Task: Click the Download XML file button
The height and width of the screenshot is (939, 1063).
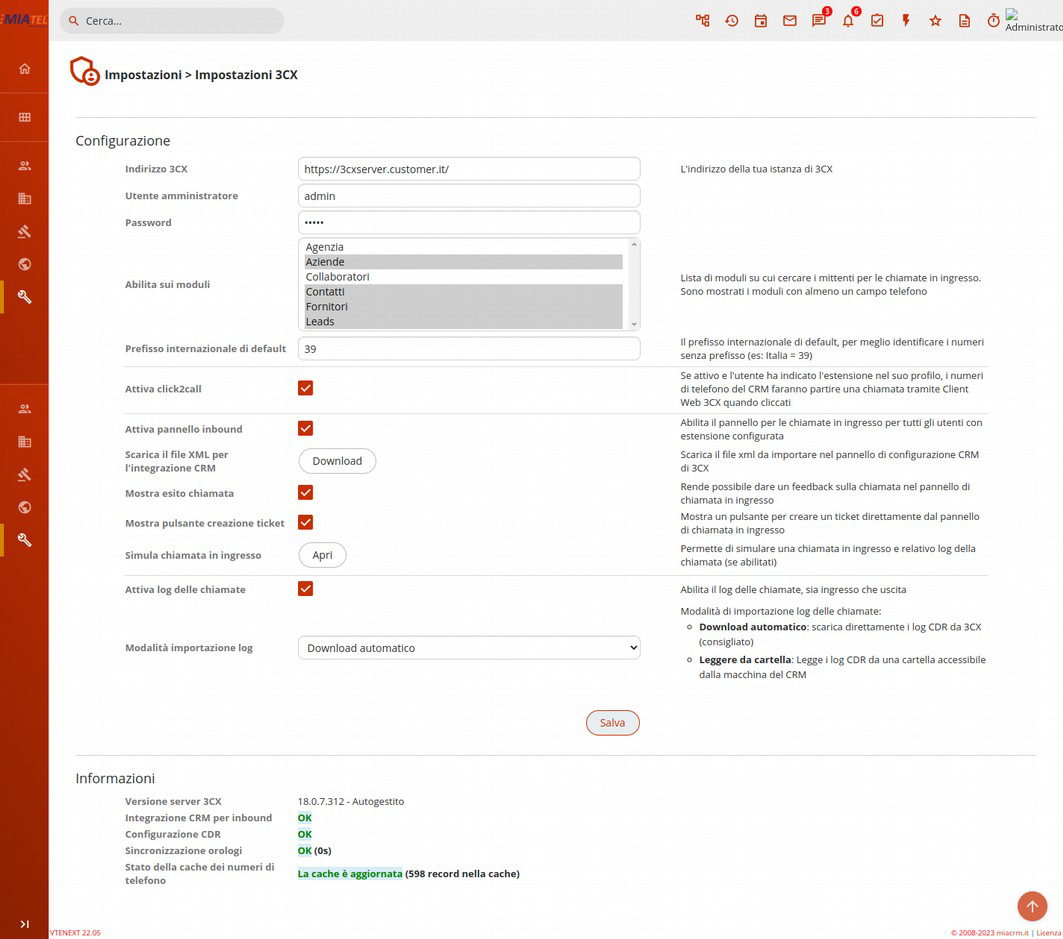Action: 337,461
